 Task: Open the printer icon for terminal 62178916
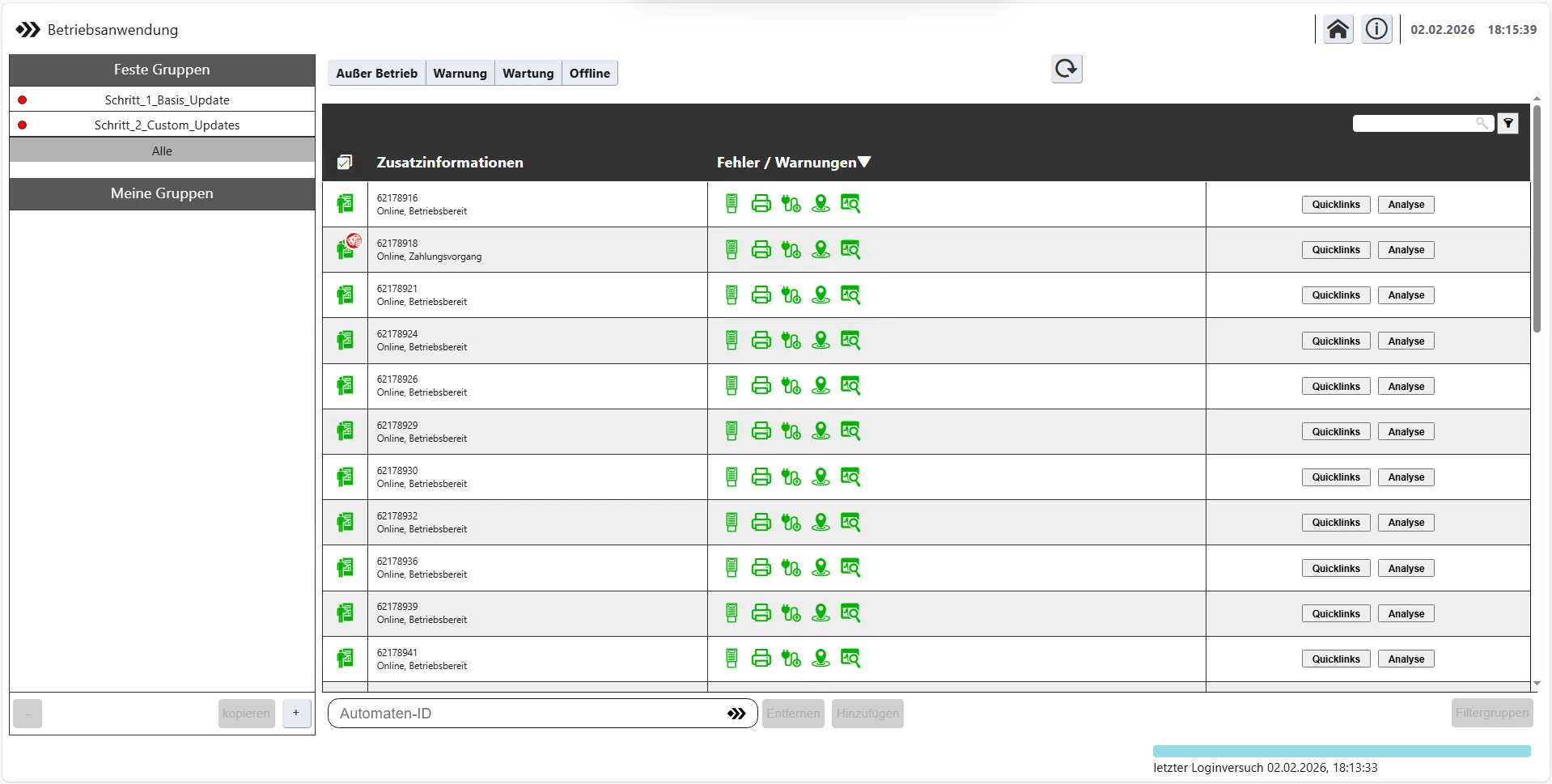[761, 204]
